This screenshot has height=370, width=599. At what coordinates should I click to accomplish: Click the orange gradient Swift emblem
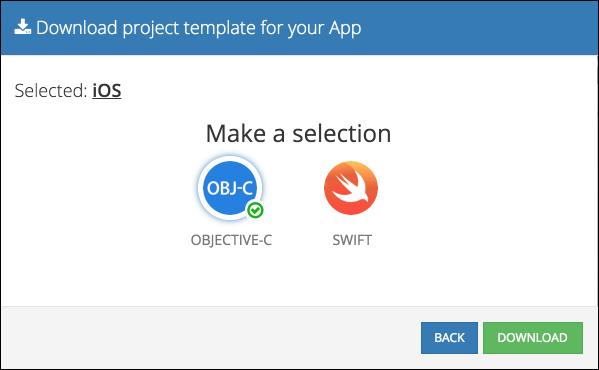point(351,188)
